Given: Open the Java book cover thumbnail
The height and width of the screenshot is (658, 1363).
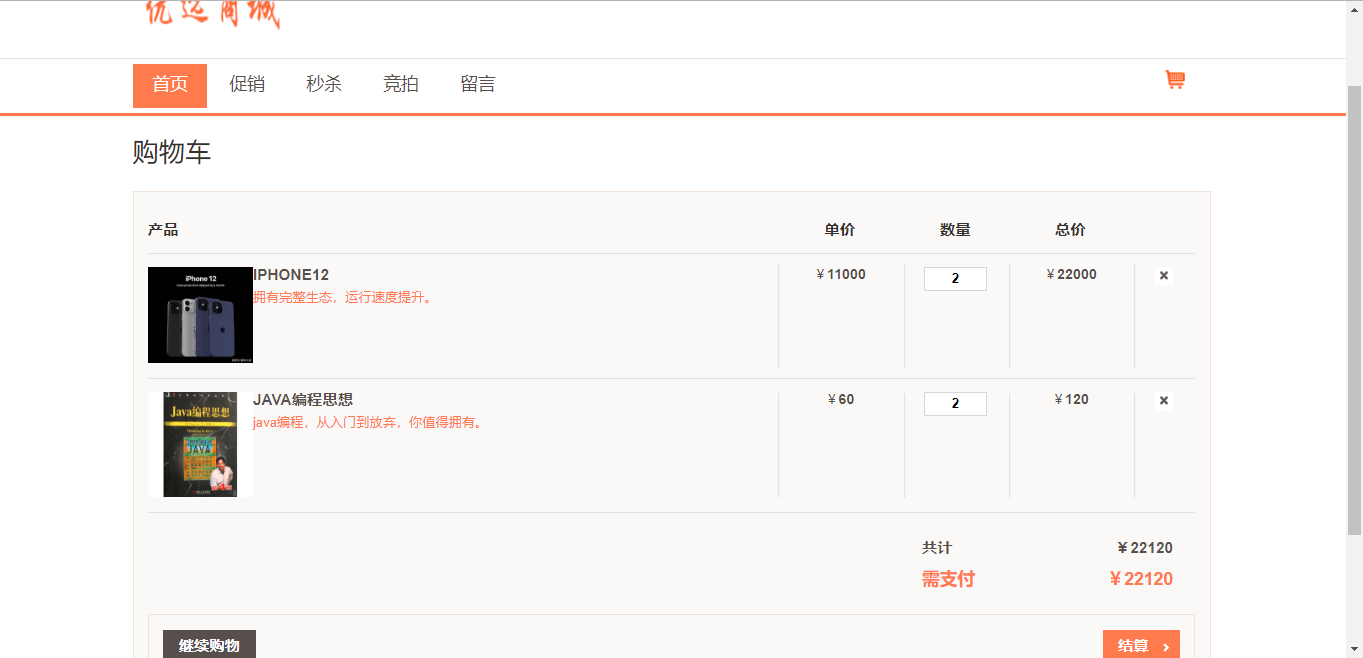Looking at the screenshot, I should (200, 444).
